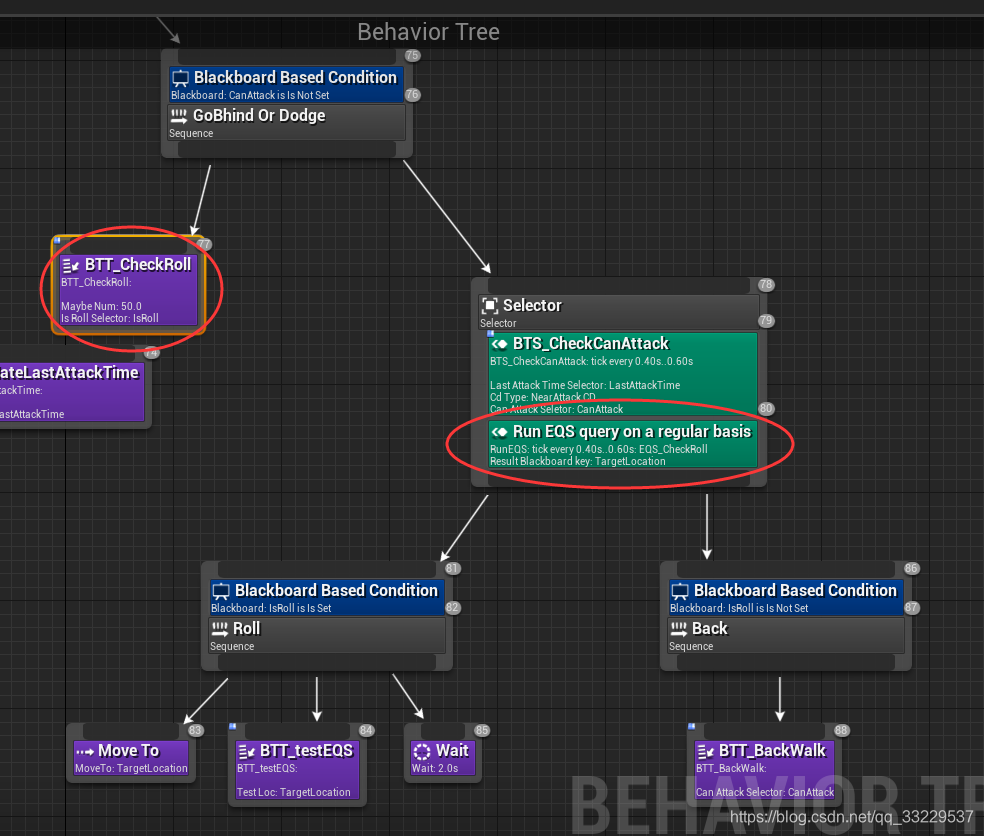984x836 pixels.
Task: Click the Back sequence icon
Action: pyautogui.click(x=679, y=629)
